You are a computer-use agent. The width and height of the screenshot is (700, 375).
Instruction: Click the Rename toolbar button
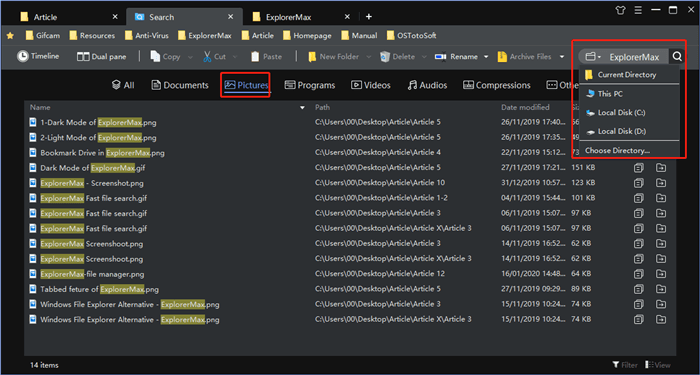456,57
